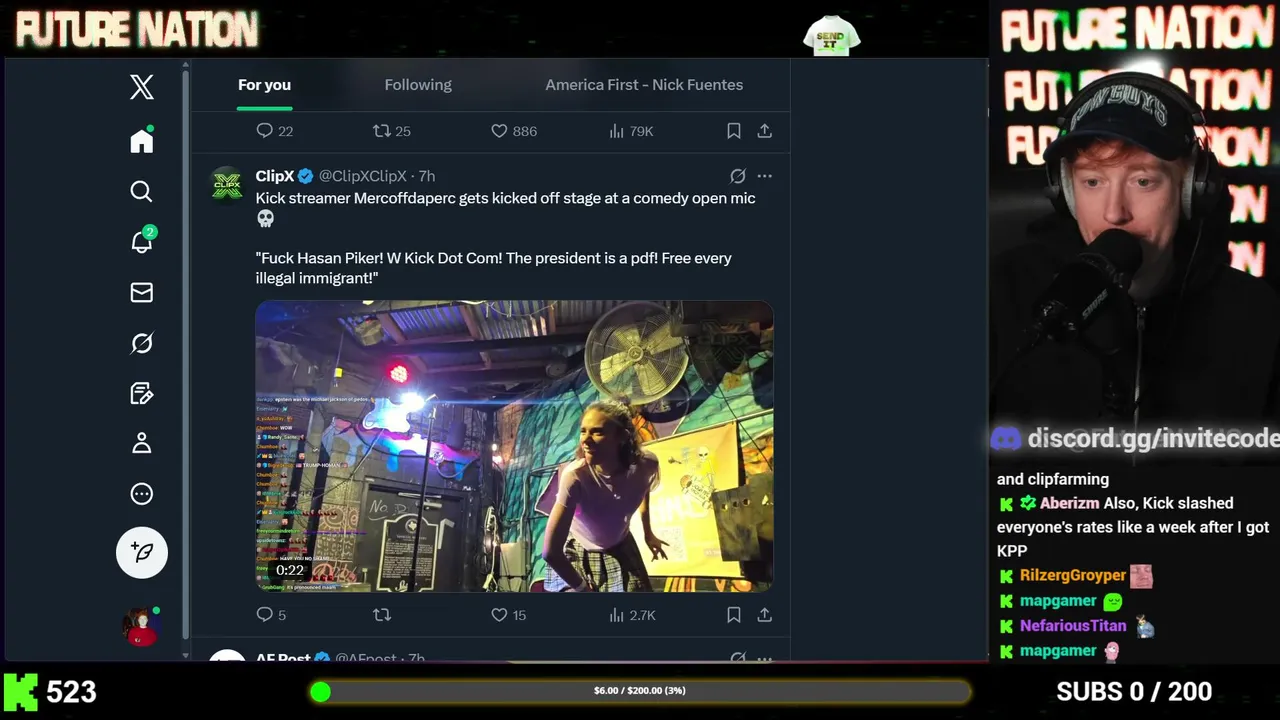Switch to the Following tab
Viewport: 1280px width, 720px height.
[418, 85]
